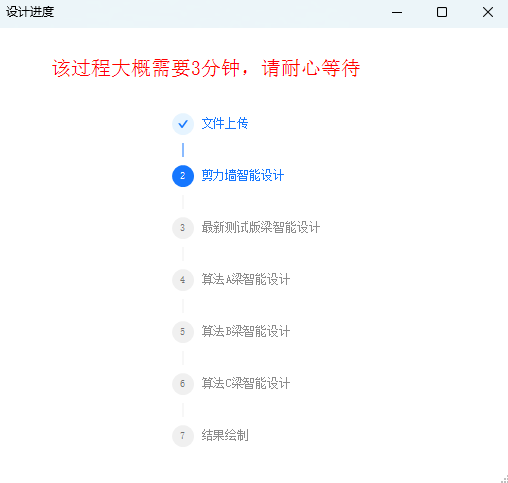Close the 设计进度 window
The height and width of the screenshot is (483, 508).
click(x=488, y=13)
